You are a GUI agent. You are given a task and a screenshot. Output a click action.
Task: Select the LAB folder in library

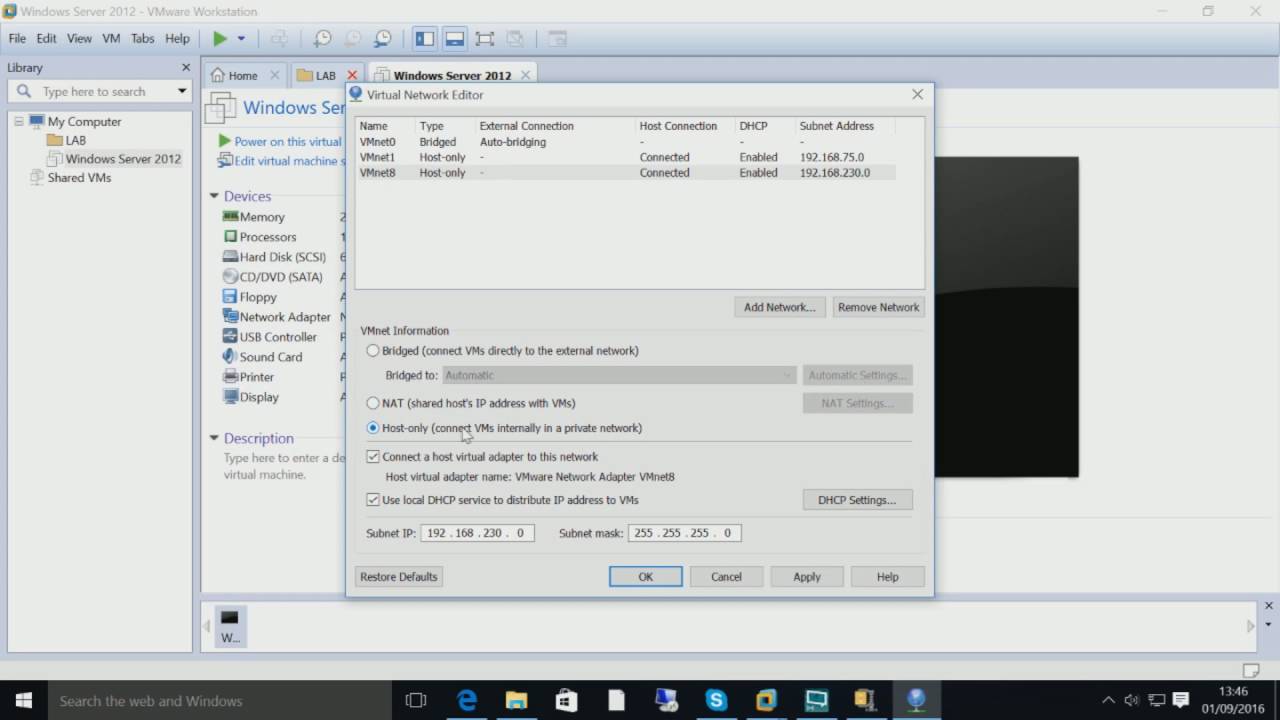pos(76,140)
